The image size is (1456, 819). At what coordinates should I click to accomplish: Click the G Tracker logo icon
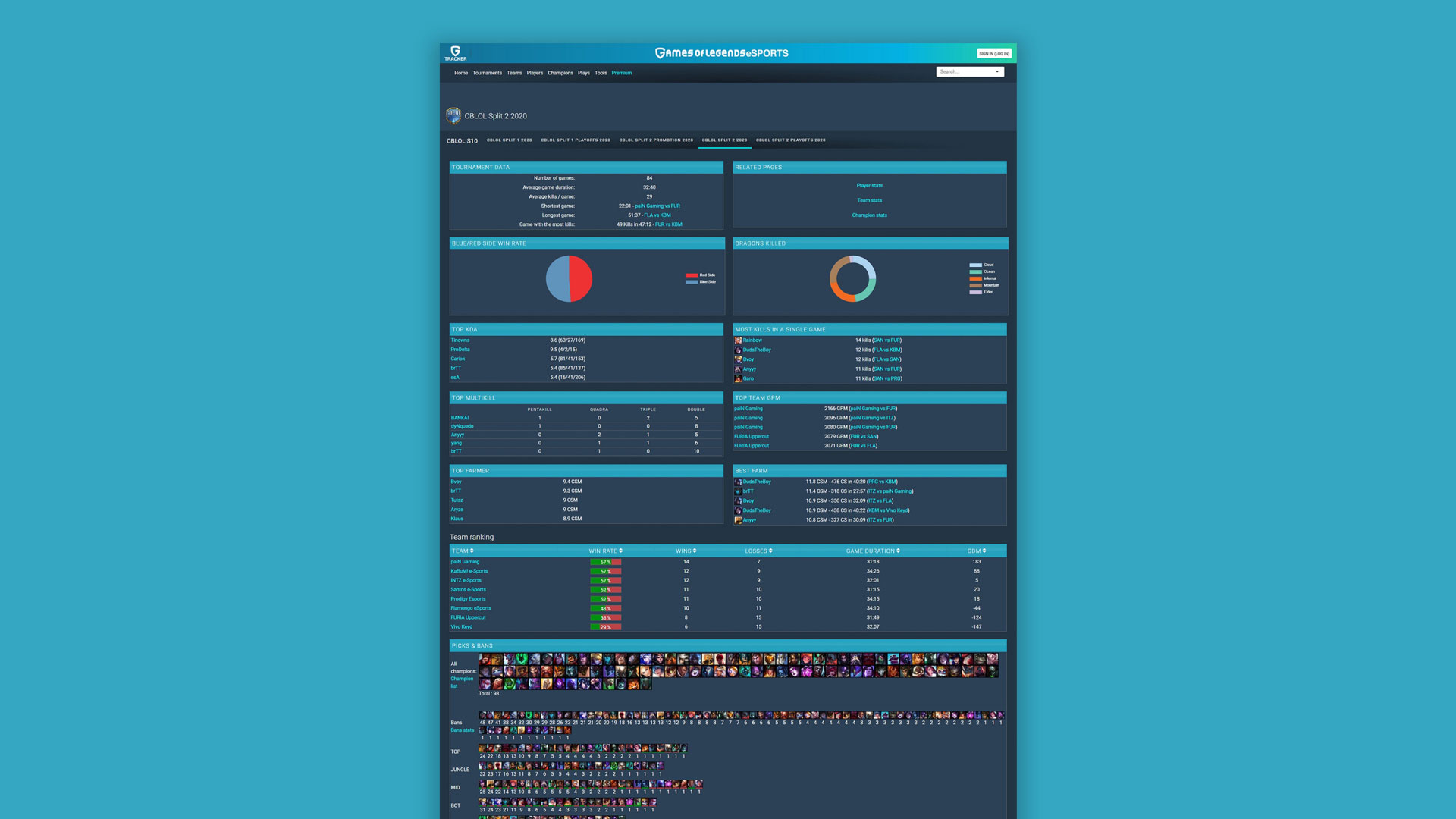[455, 53]
